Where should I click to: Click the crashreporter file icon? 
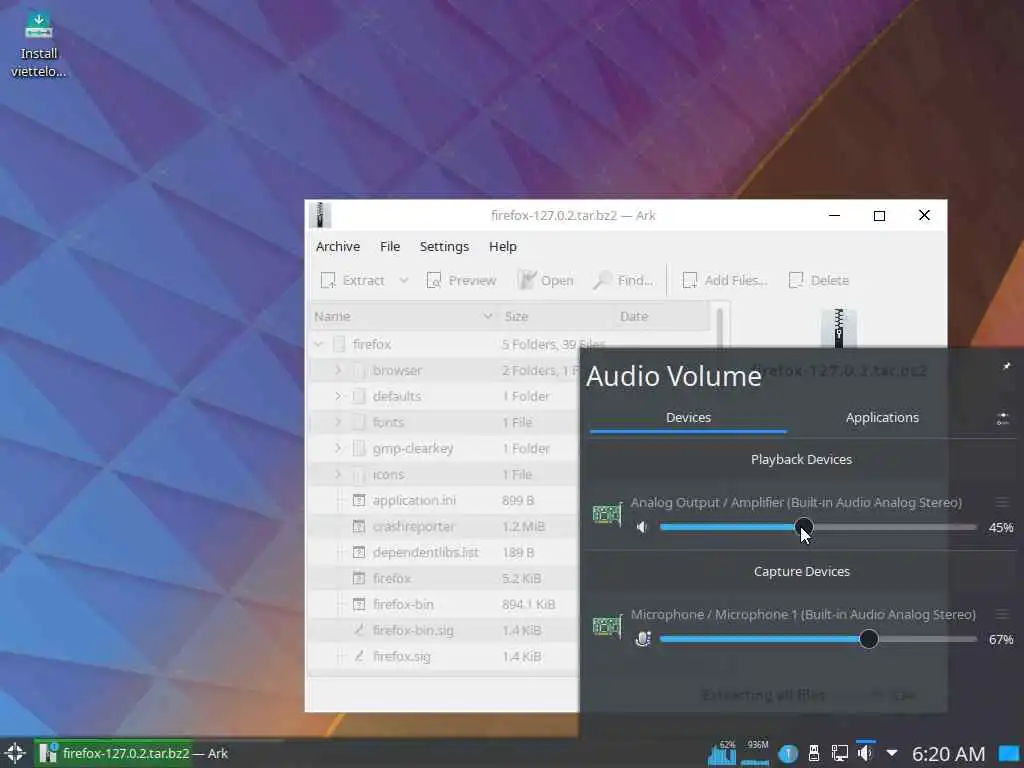coord(359,526)
